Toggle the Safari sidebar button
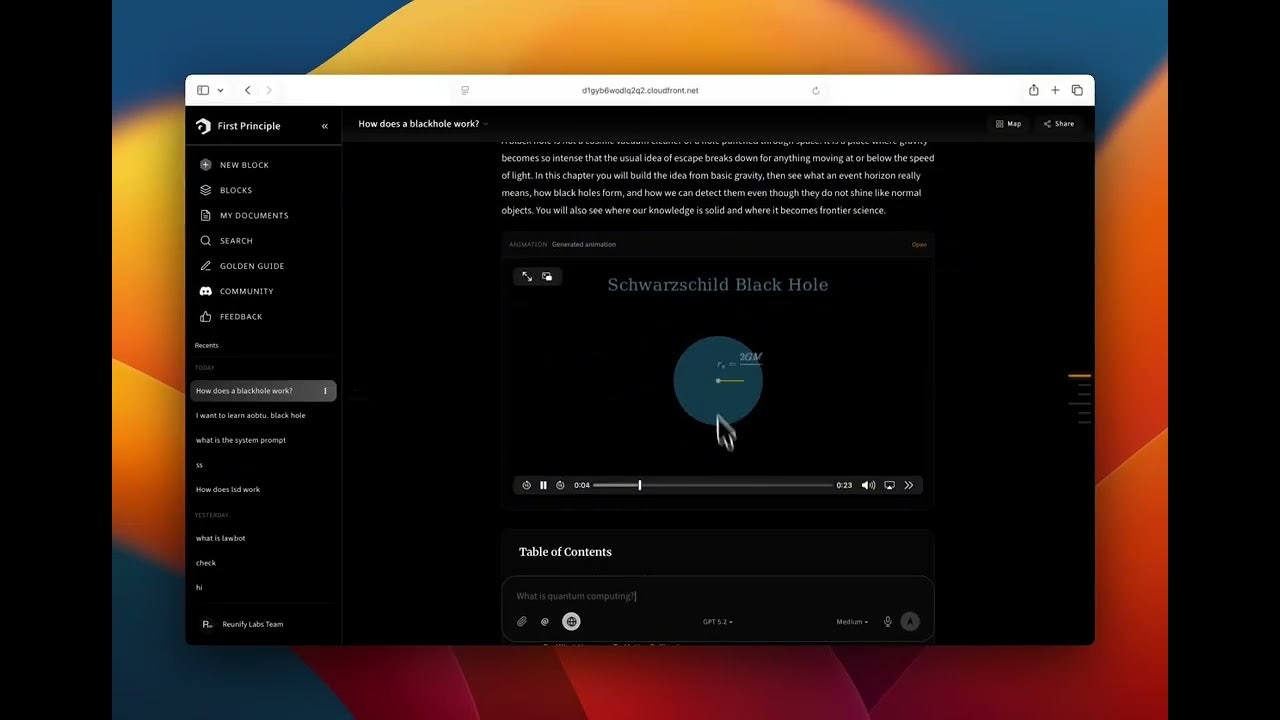Image resolution: width=1280 pixels, height=720 pixels. coord(203,90)
